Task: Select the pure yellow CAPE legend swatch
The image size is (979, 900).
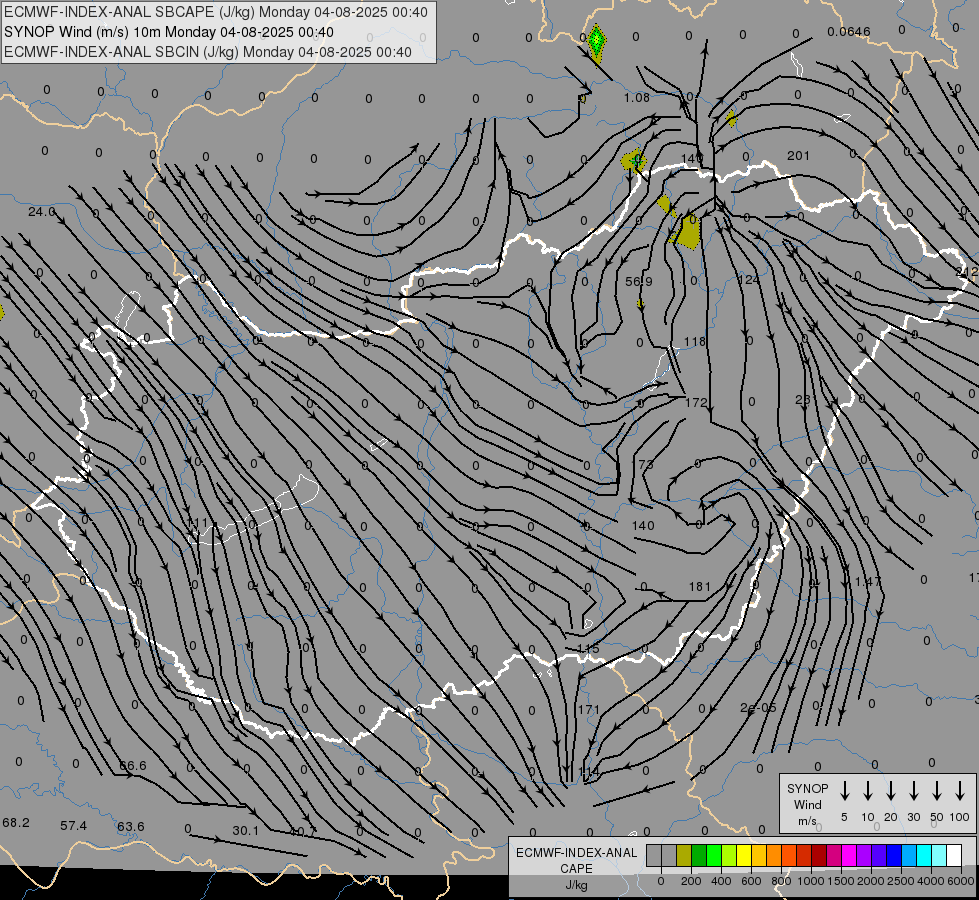Action: pos(744,855)
